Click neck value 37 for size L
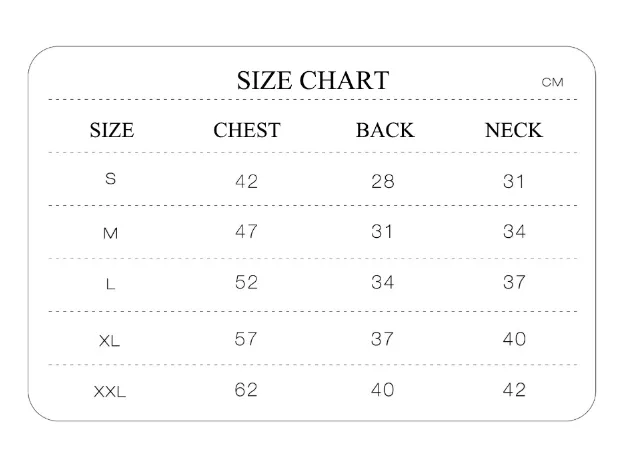 click(x=514, y=282)
